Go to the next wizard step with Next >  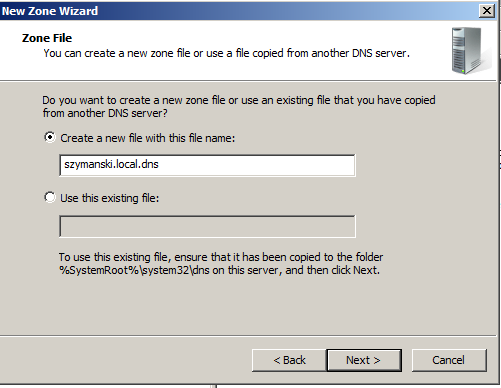pyautogui.click(x=364, y=360)
